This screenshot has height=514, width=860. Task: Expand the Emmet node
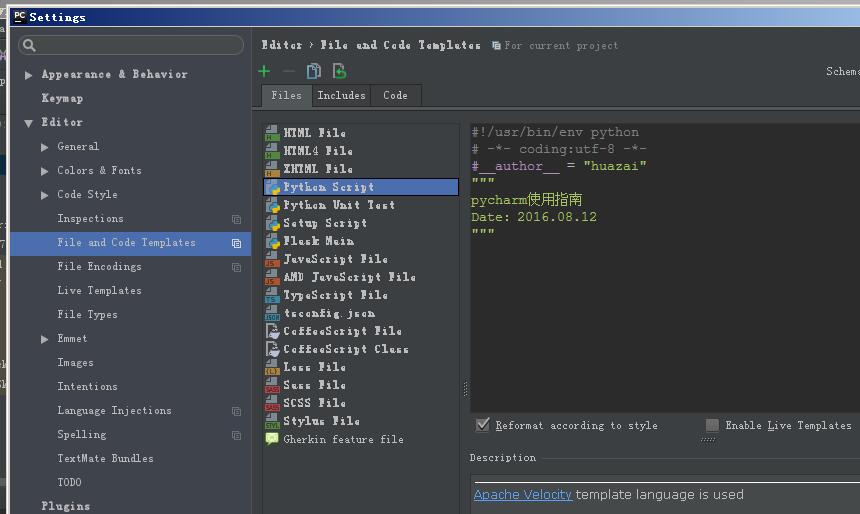44,340
